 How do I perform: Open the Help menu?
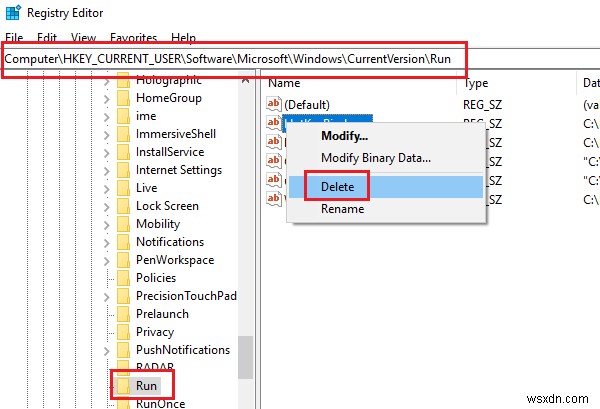point(183,37)
